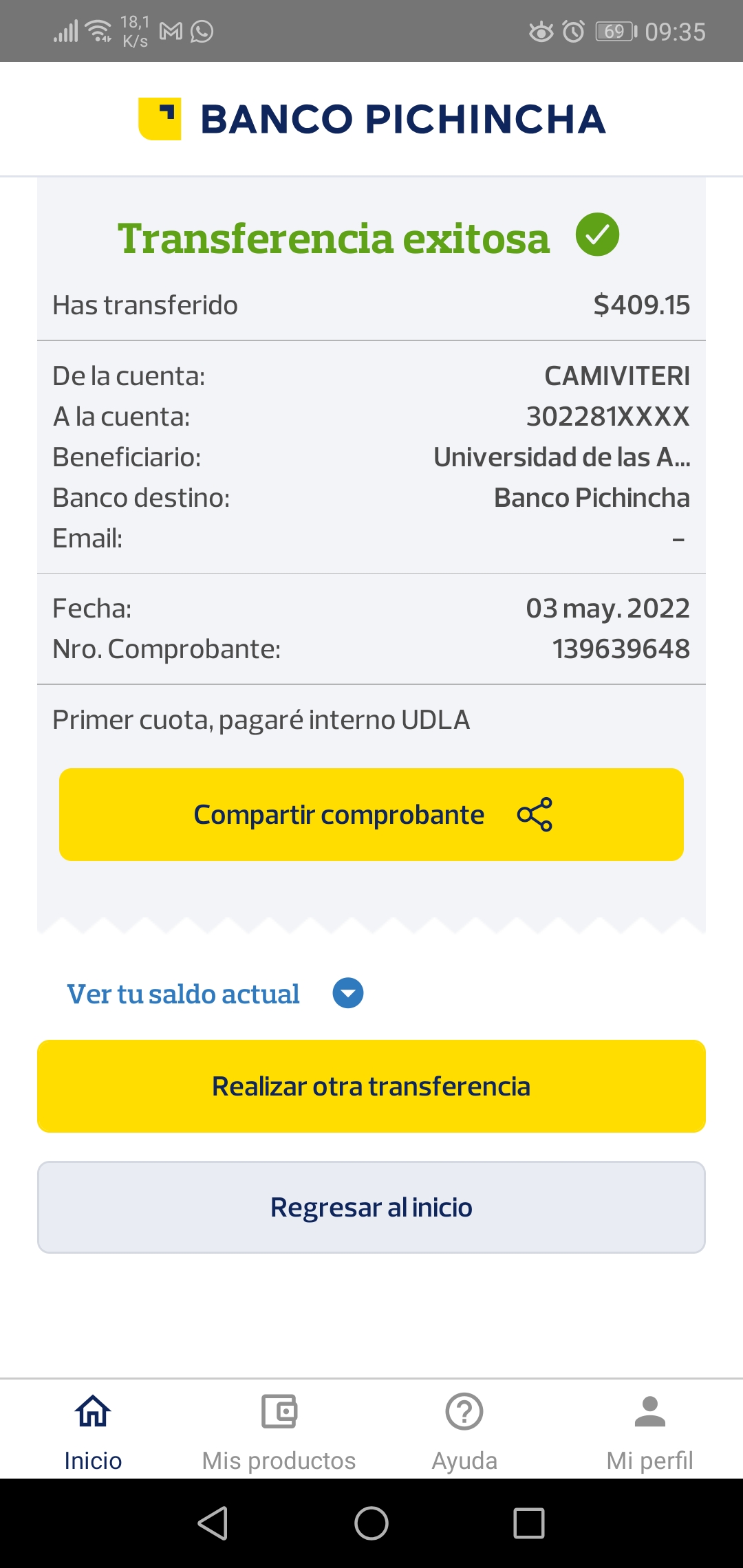Screen dimensions: 743x1568
Task: Tap the Inicio home icon
Action: (93, 1411)
